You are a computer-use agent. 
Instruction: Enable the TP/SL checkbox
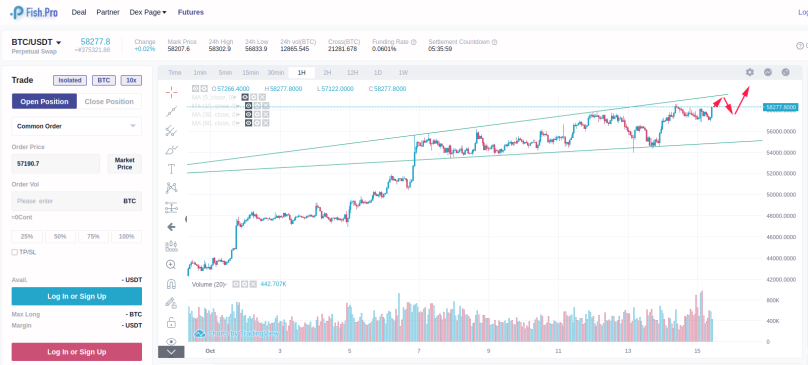point(14,252)
